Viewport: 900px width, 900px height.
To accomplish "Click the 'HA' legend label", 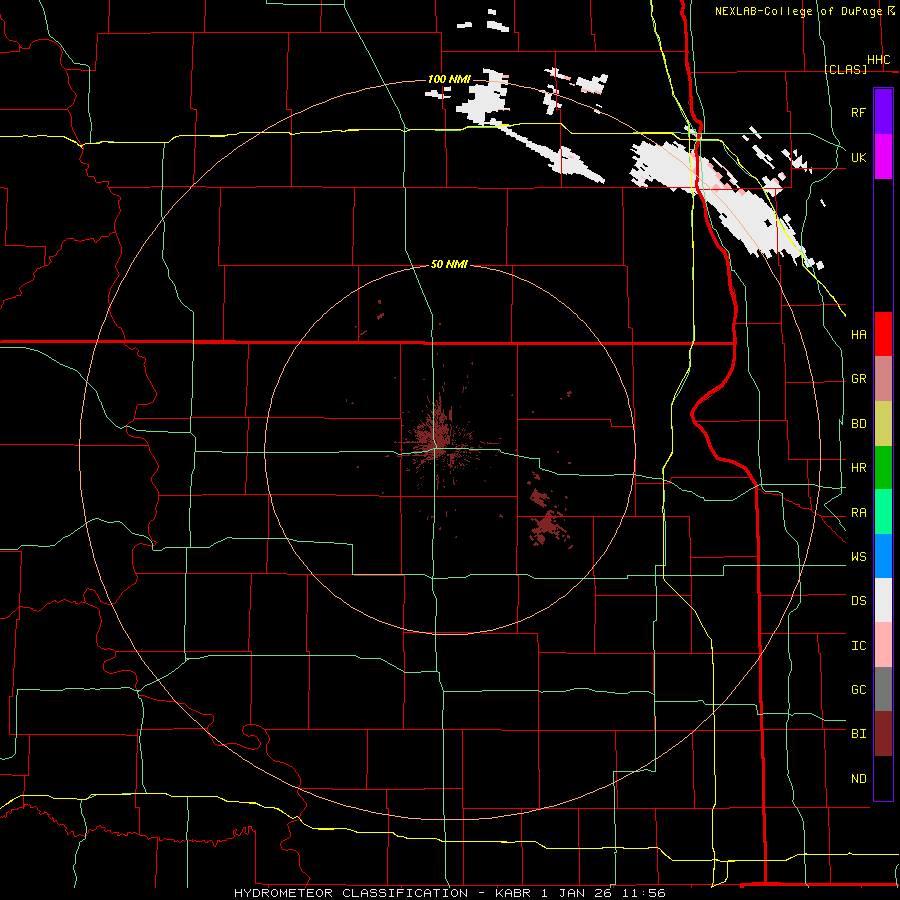I will pos(858,335).
